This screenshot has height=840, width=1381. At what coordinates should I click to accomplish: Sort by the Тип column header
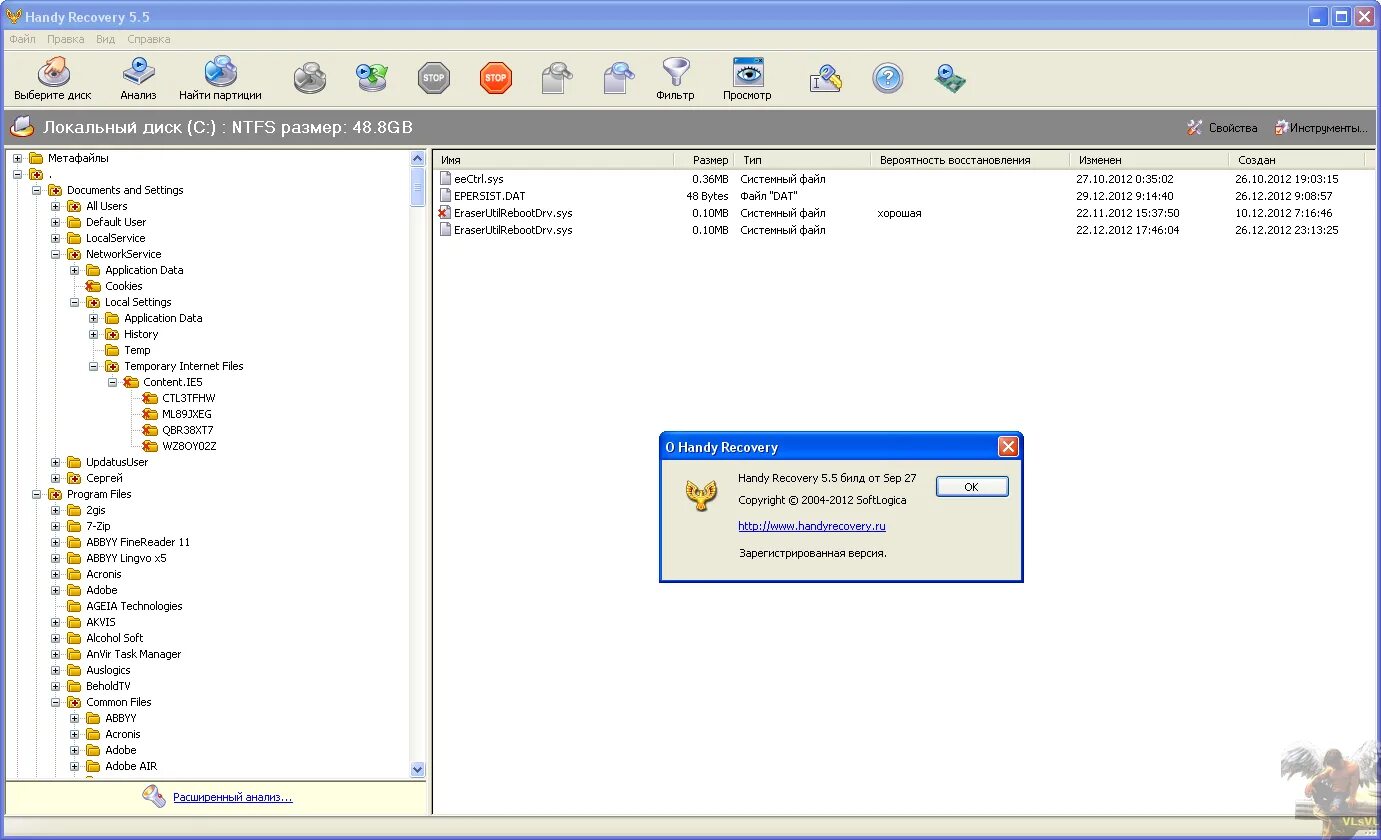(x=802, y=160)
